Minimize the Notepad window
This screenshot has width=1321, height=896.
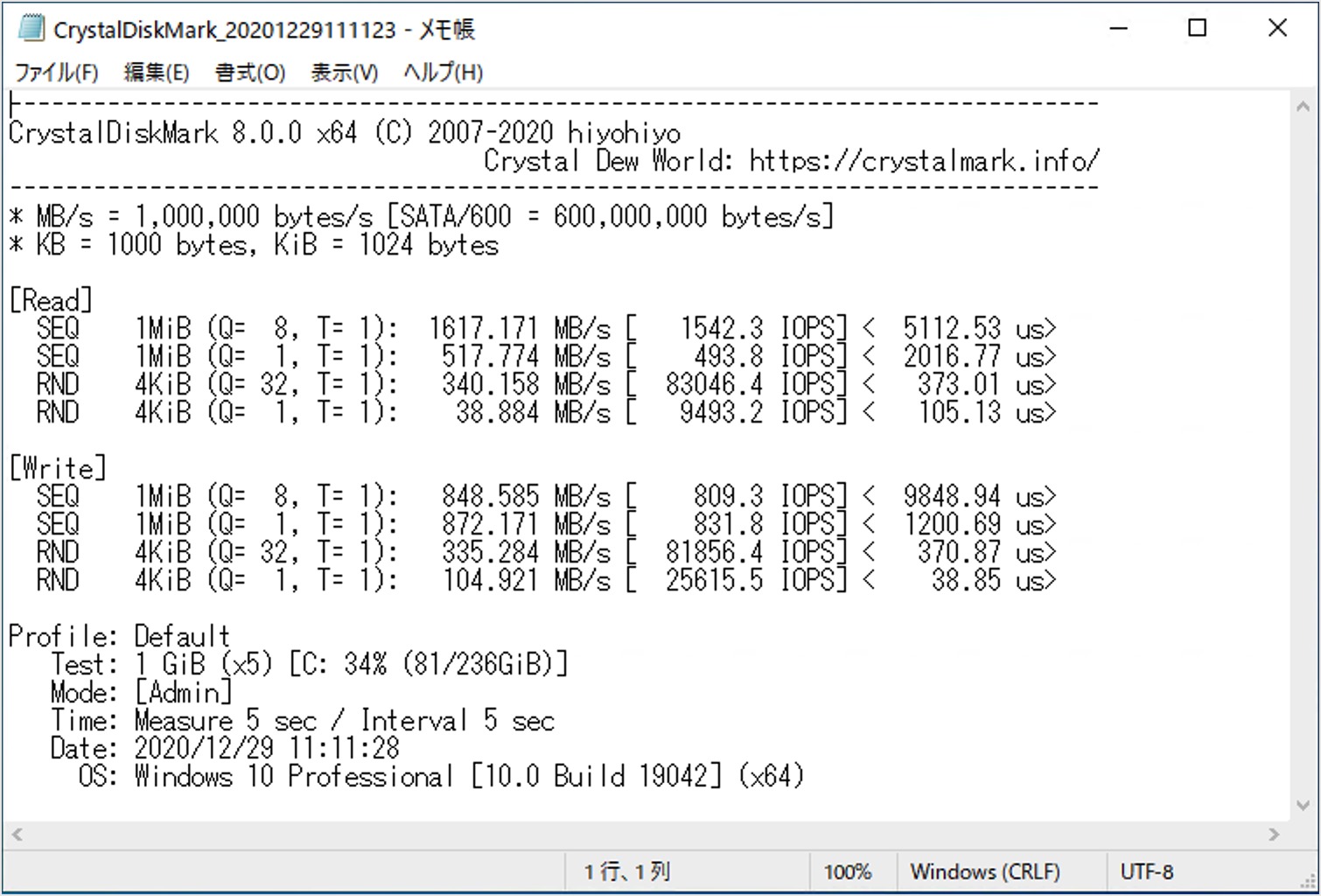tap(1118, 29)
